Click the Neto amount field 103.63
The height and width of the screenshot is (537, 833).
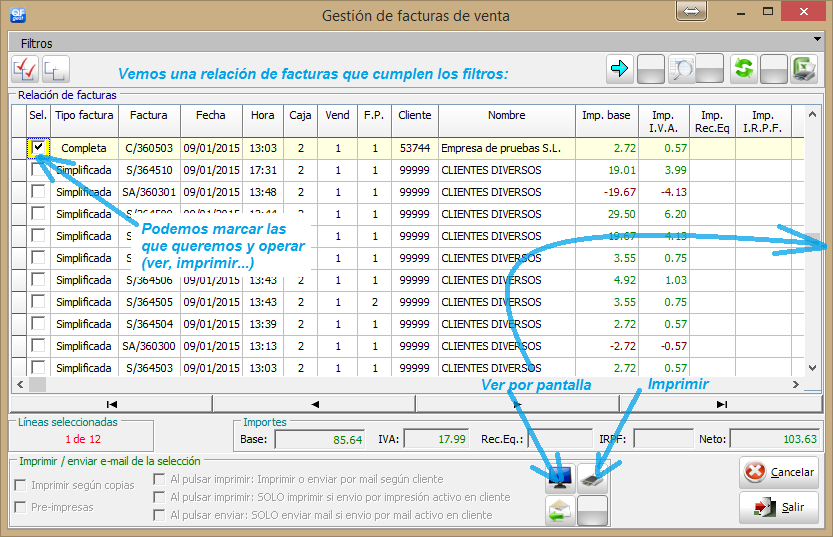(x=775, y=439)
